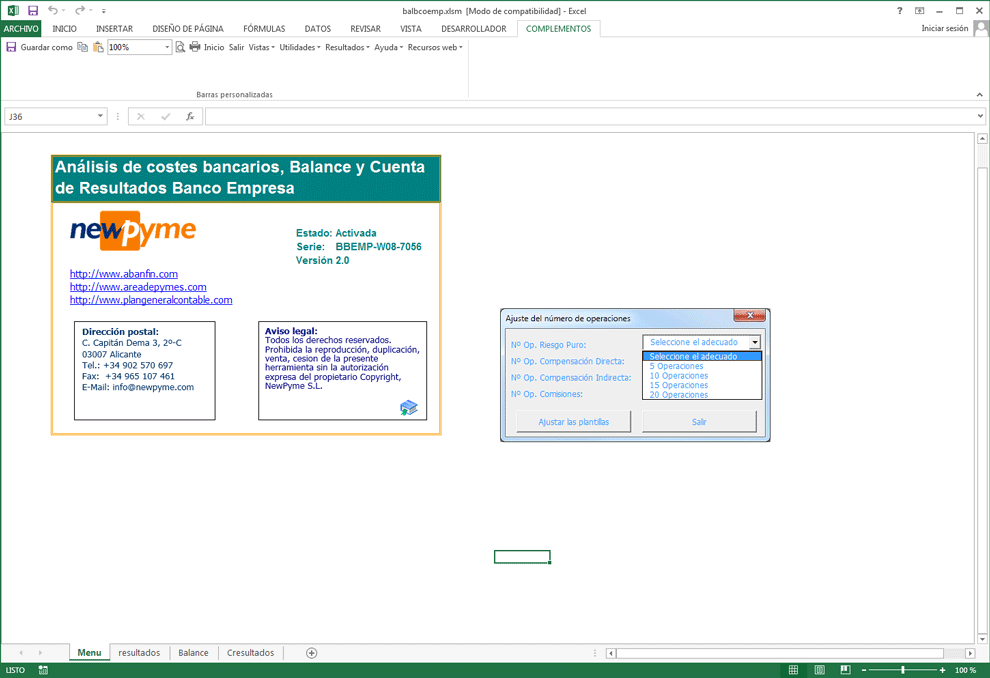
Task: Click the Insert Function fx icon
Action: pyautogui.click(x=190, y=117)
